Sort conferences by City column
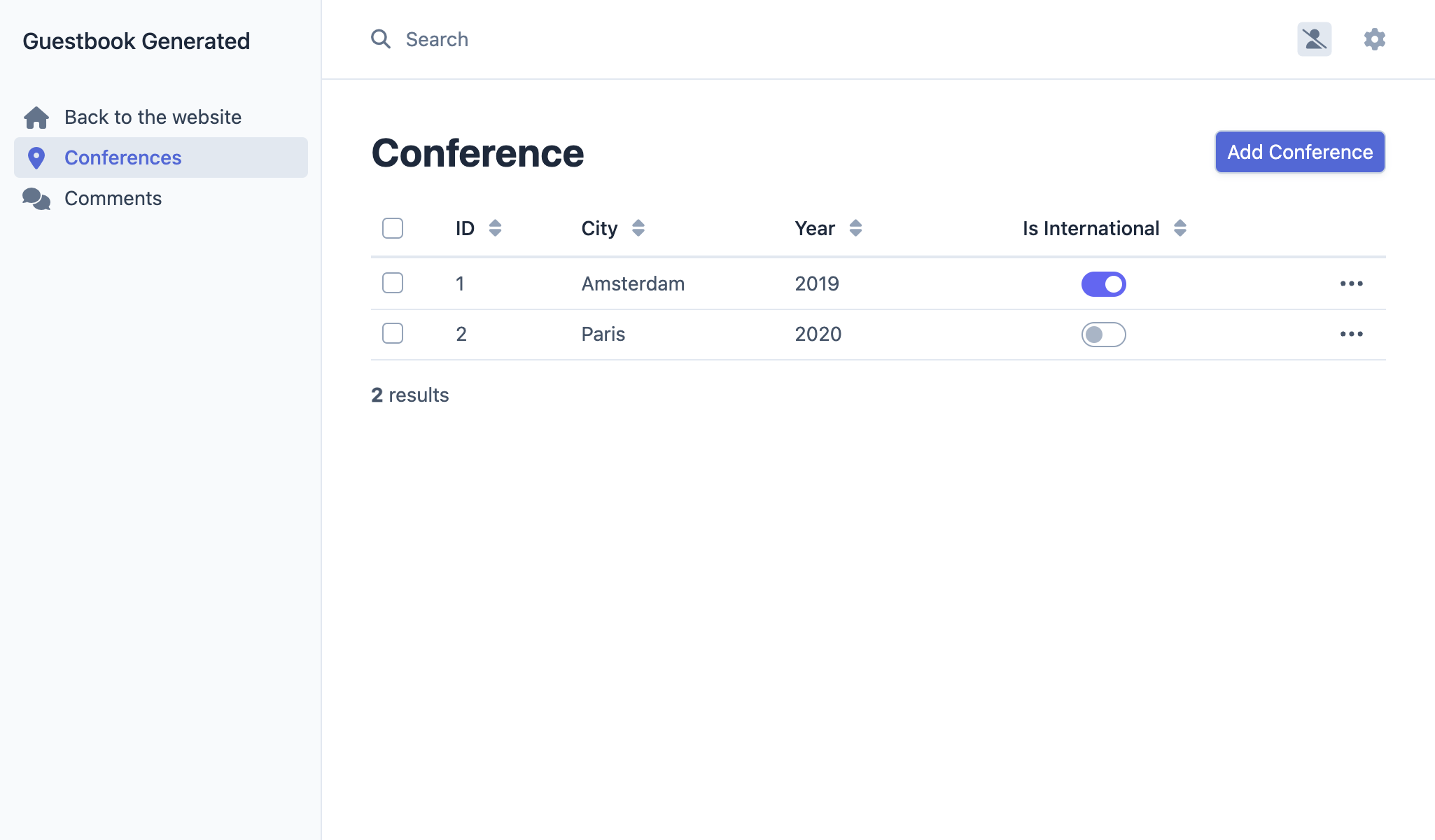This screenshot has height=840, width=1435. (x=638, y=228)
